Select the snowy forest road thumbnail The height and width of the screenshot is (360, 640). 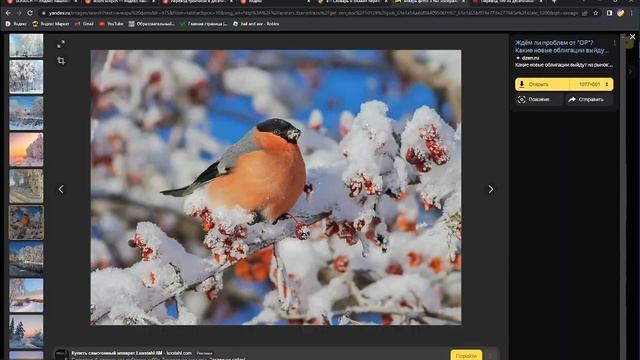click(26, 186)
